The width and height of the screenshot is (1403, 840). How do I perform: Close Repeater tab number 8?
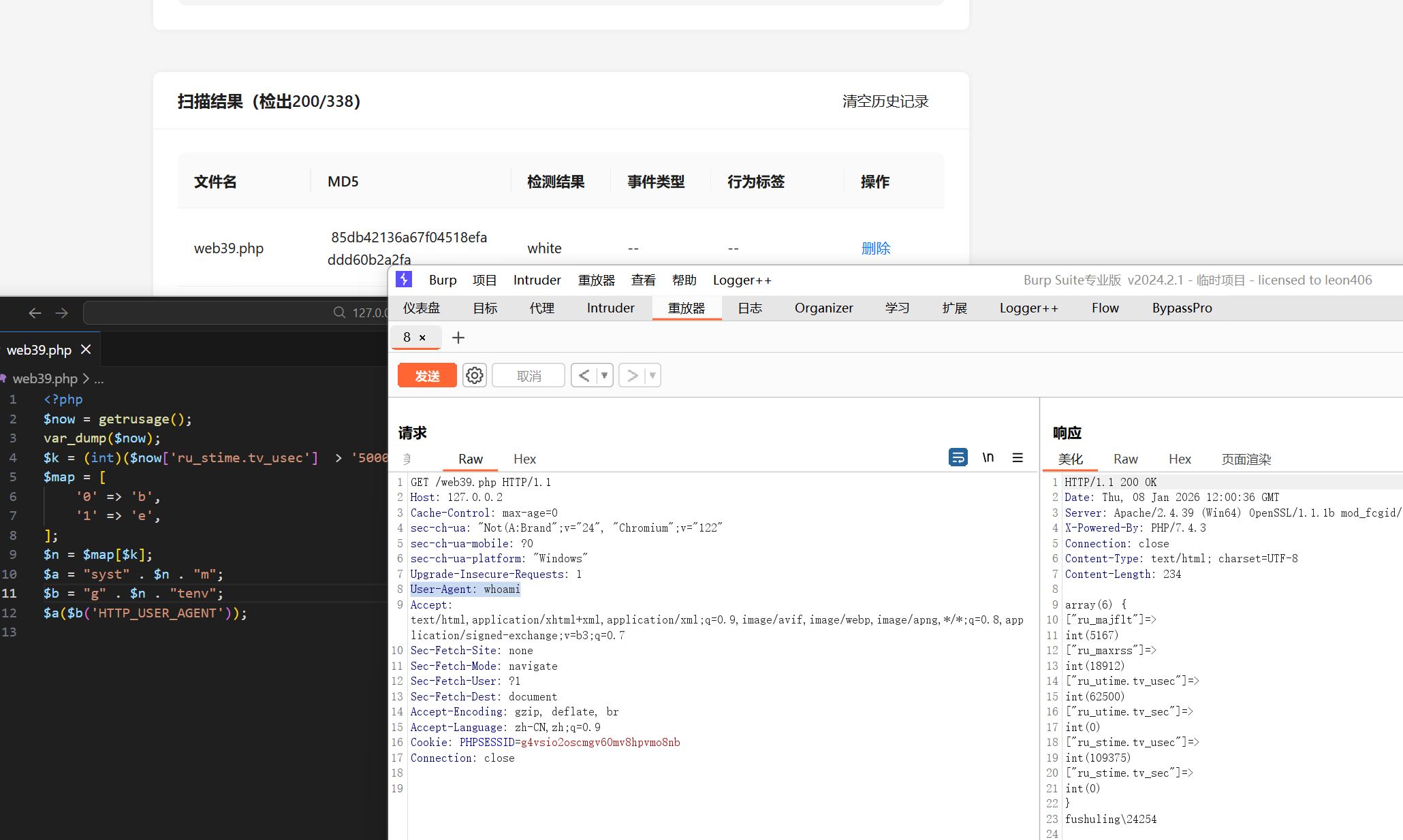(x=422, y=338)
